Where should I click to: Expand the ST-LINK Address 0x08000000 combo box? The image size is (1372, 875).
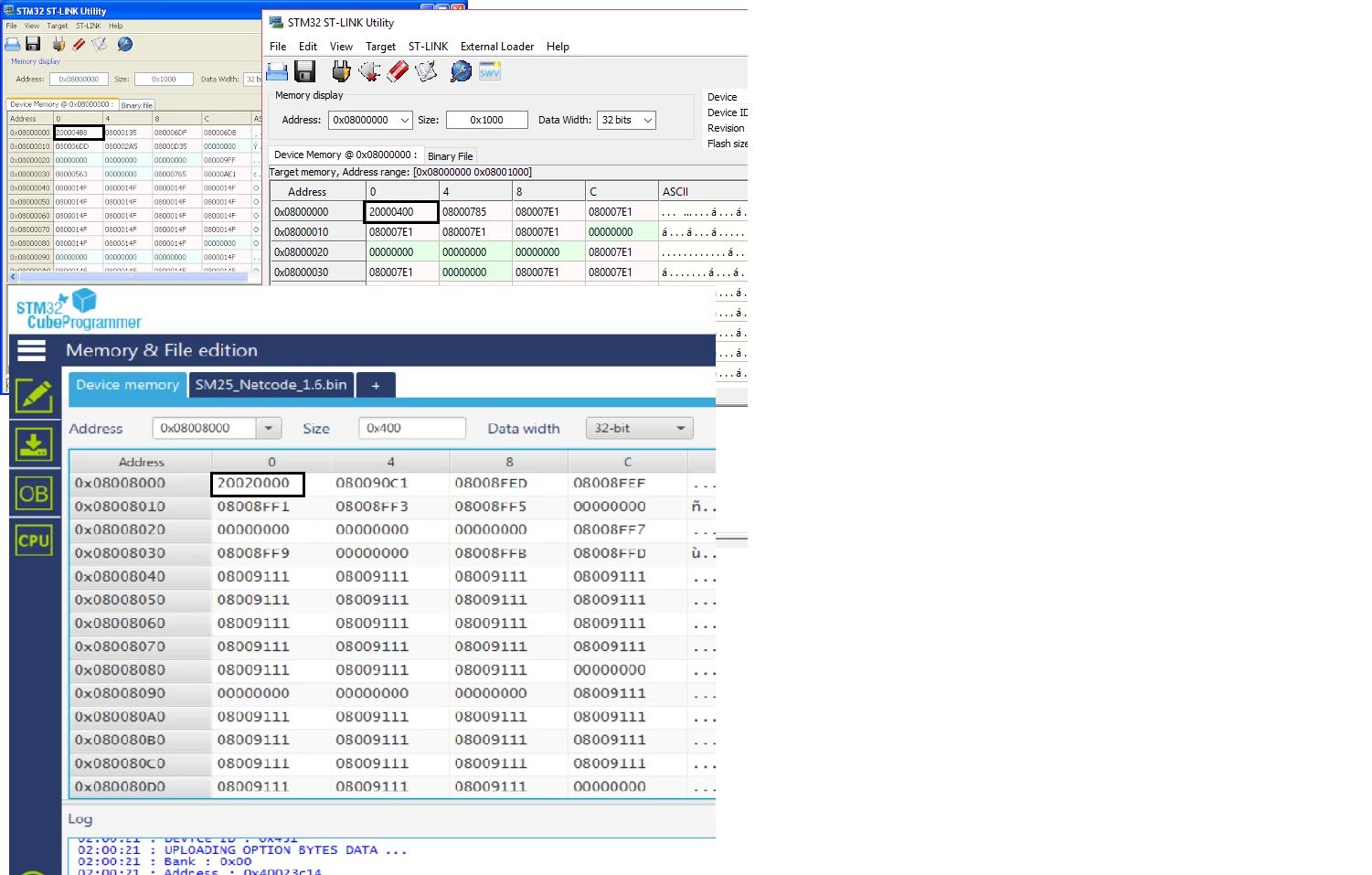[370, 120]
